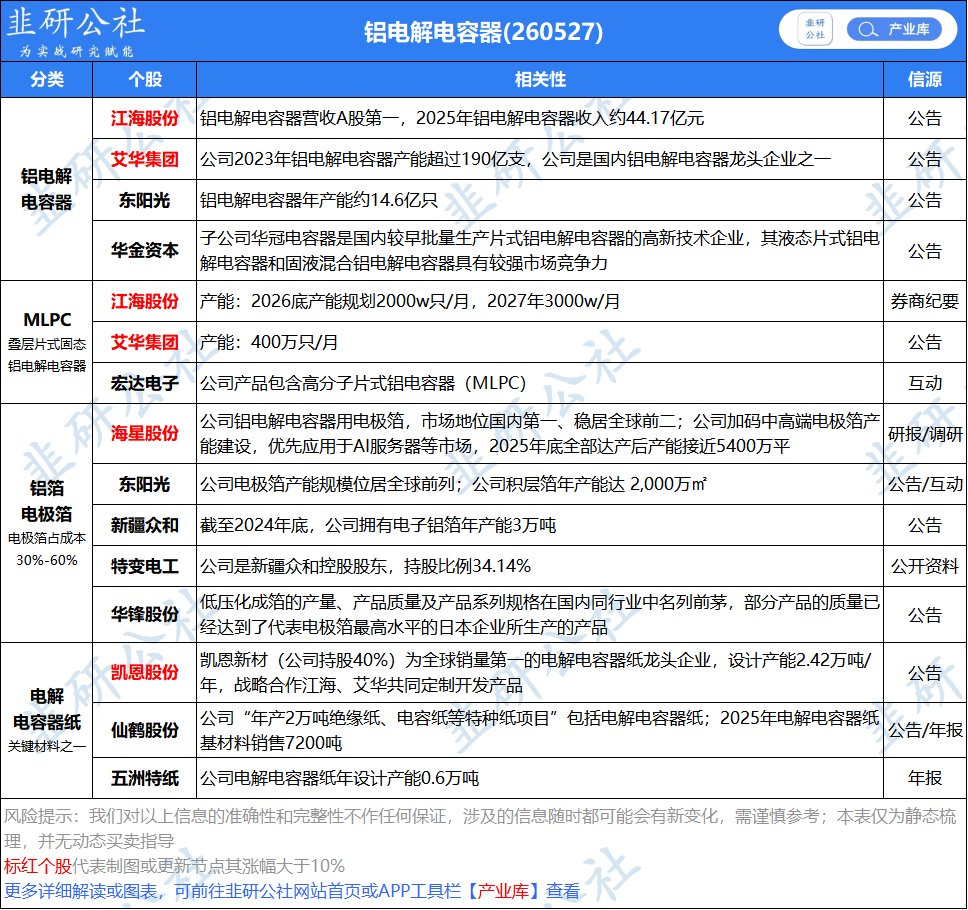
Task: Click 公告/互动 source cell
Action: (925, 485)
